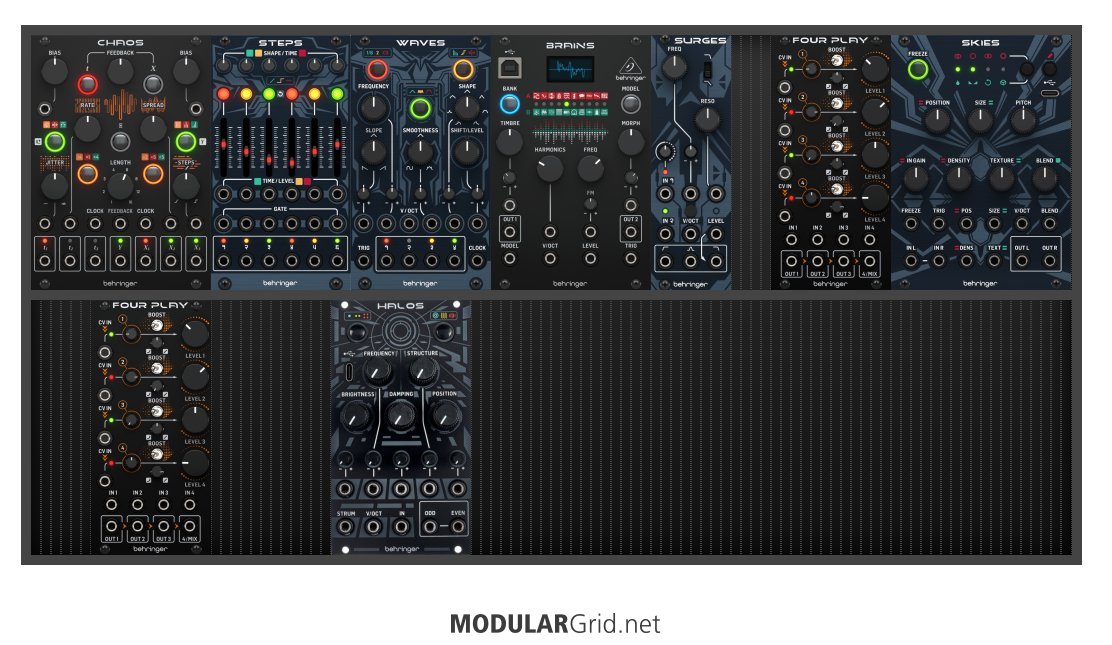Viewport: 1112px width, 645px height.
Task: Click the Out L jack on Skies
Action: click(1021, 260)
